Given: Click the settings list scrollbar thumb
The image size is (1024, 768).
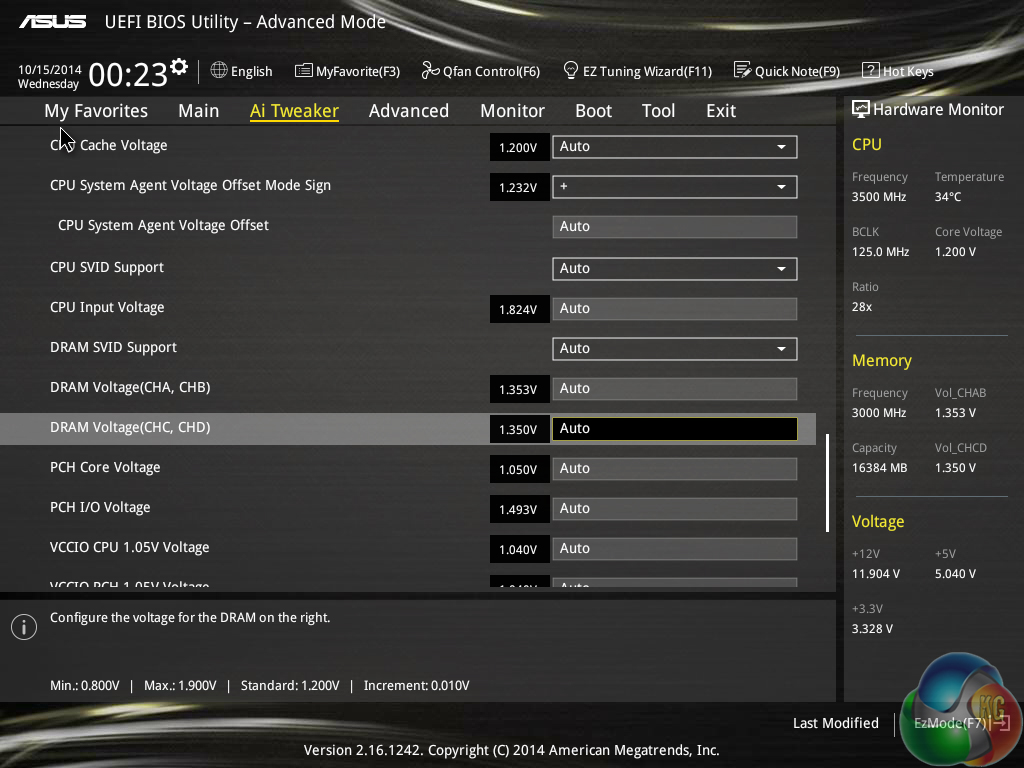Looking at the screenshot, I should (827, 482).
